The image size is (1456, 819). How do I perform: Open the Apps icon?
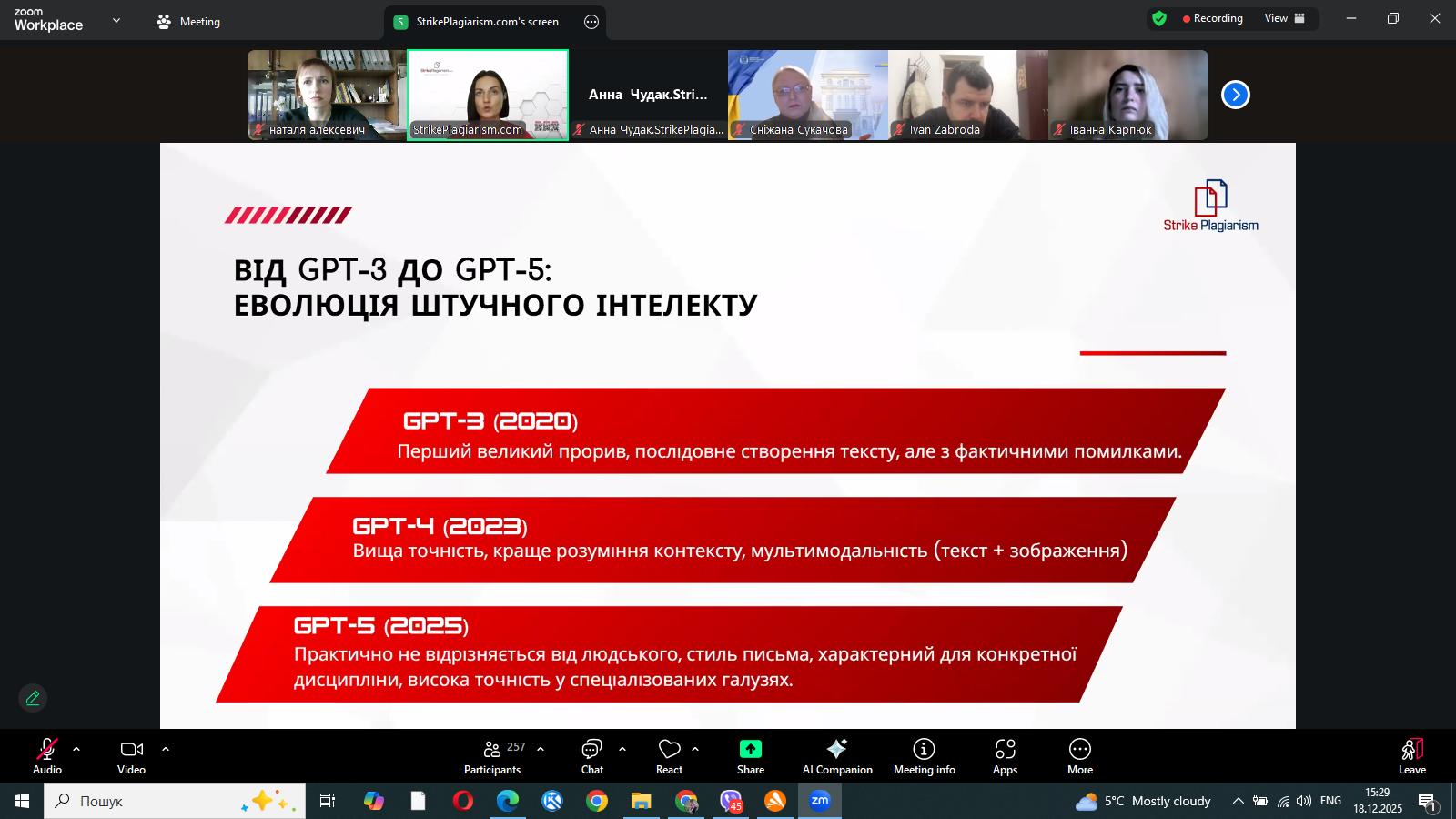[1005, 749]
